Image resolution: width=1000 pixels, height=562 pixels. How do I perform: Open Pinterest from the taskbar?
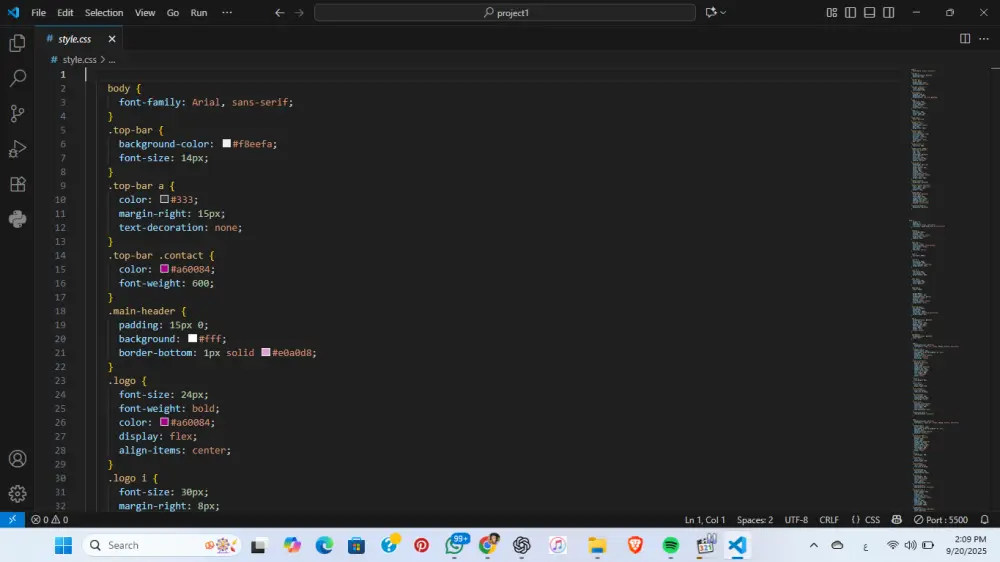click(x=422, y=545)
